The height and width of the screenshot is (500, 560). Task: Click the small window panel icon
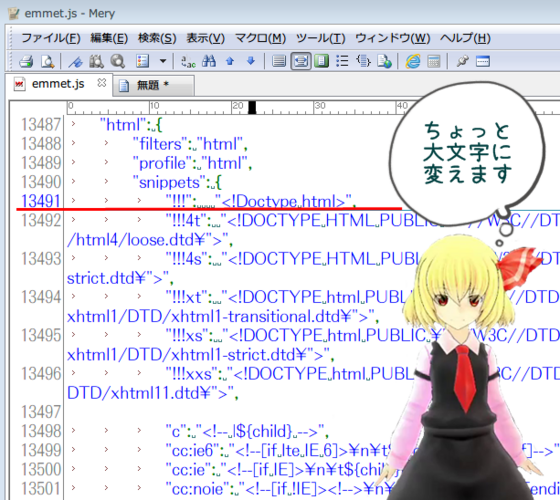(482, 61)
